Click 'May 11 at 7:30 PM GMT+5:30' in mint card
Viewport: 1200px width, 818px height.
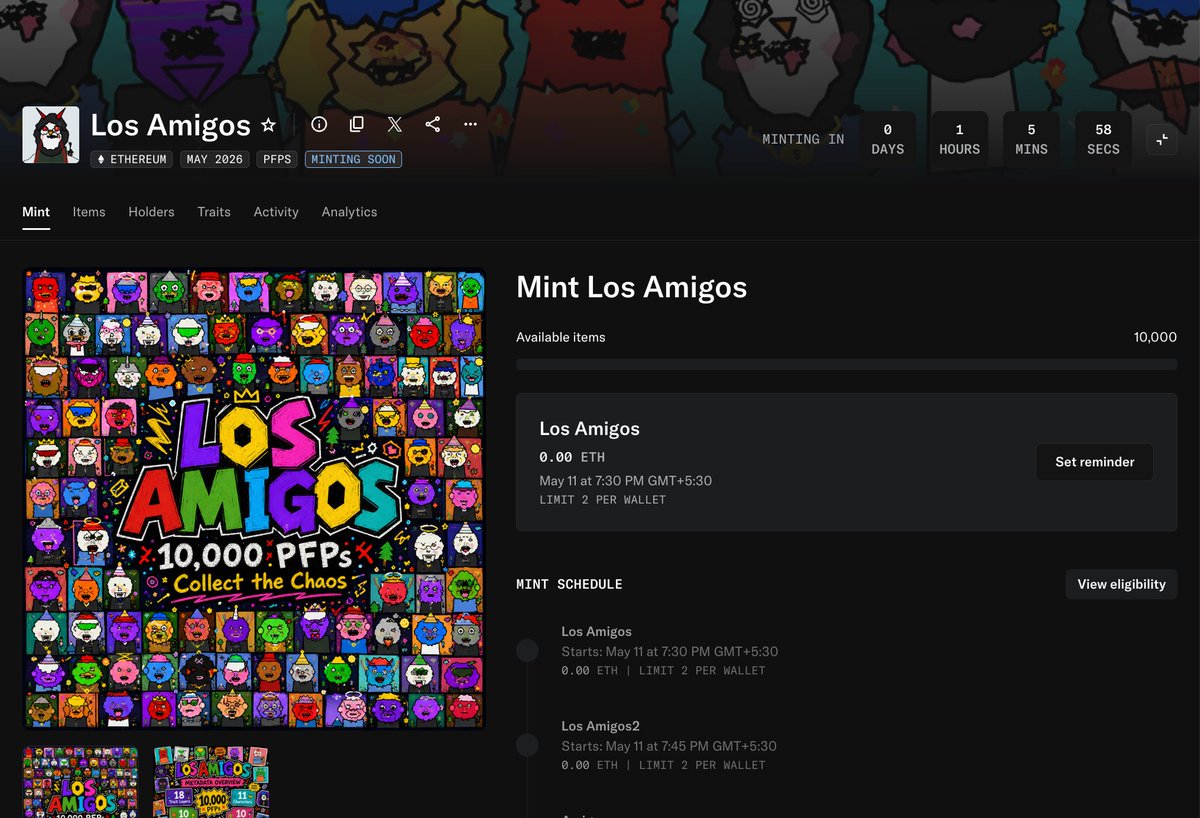click(x=626, y=480)
